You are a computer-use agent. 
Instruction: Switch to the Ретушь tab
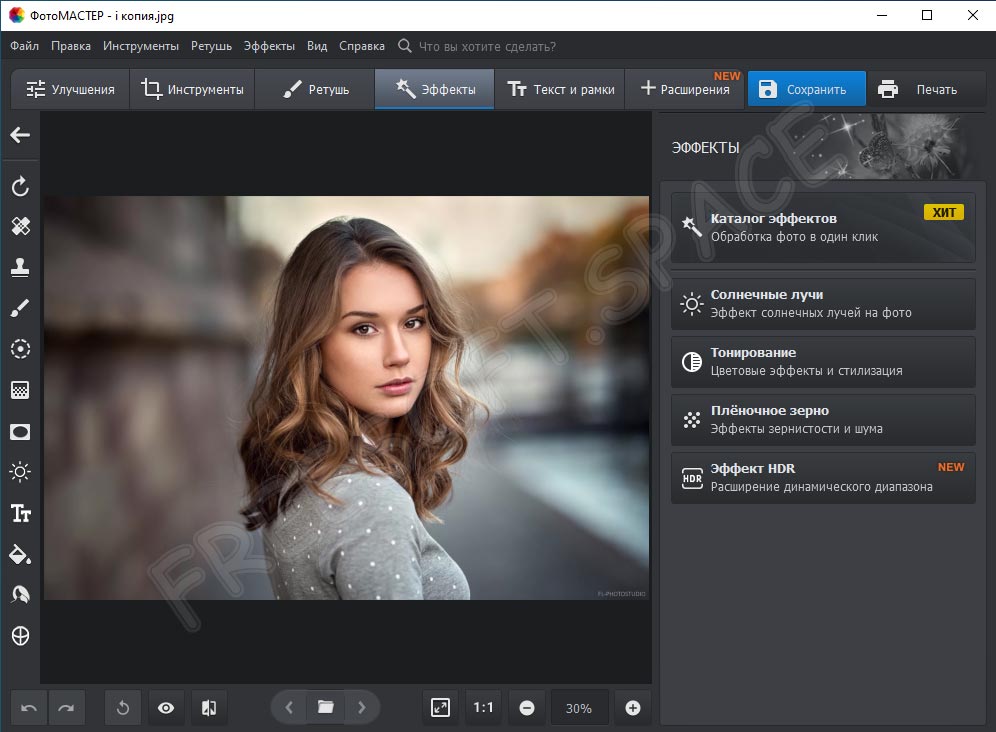(x=315, y=89)
